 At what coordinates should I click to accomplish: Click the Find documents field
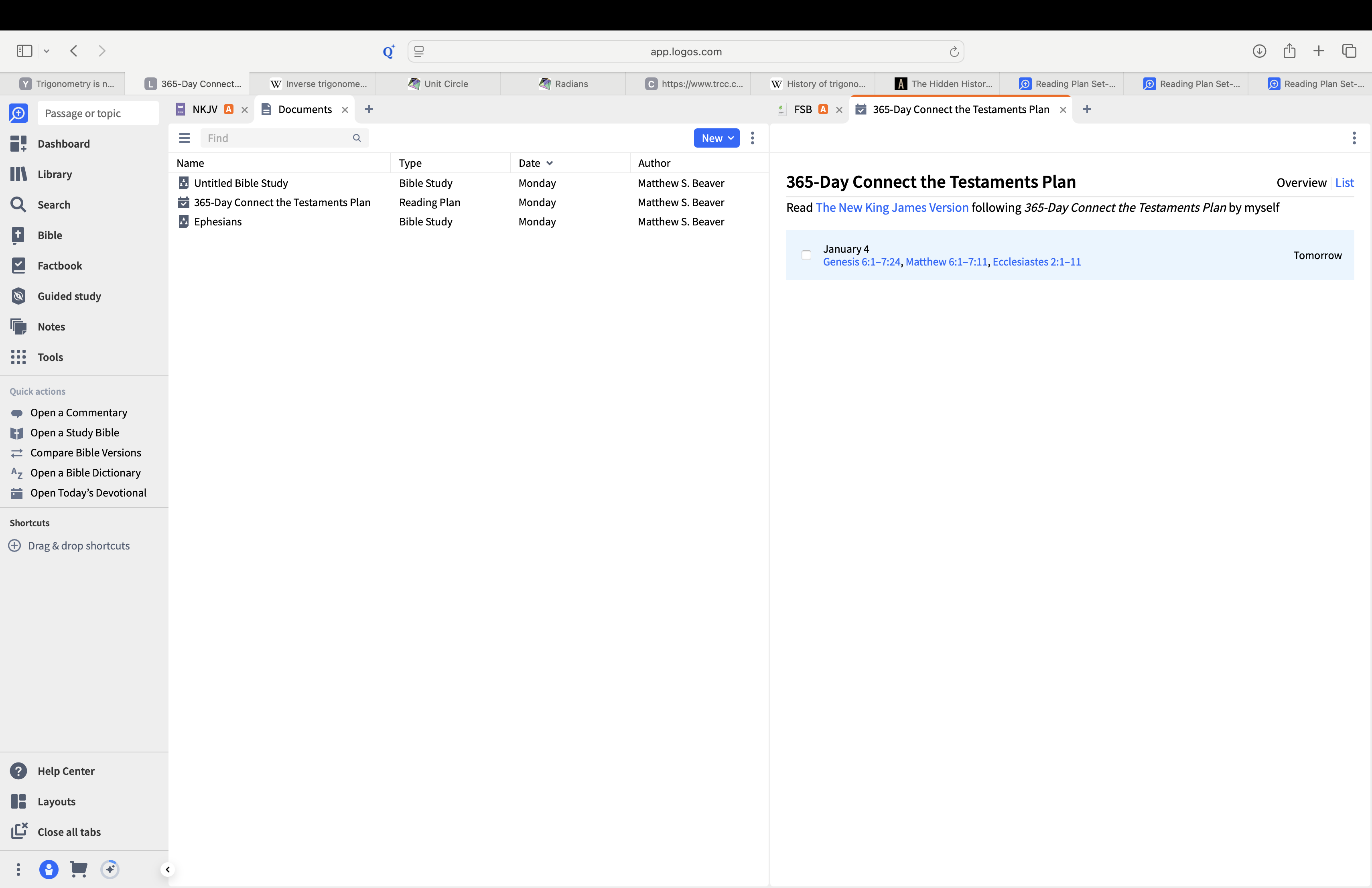[x=284, y=138]
